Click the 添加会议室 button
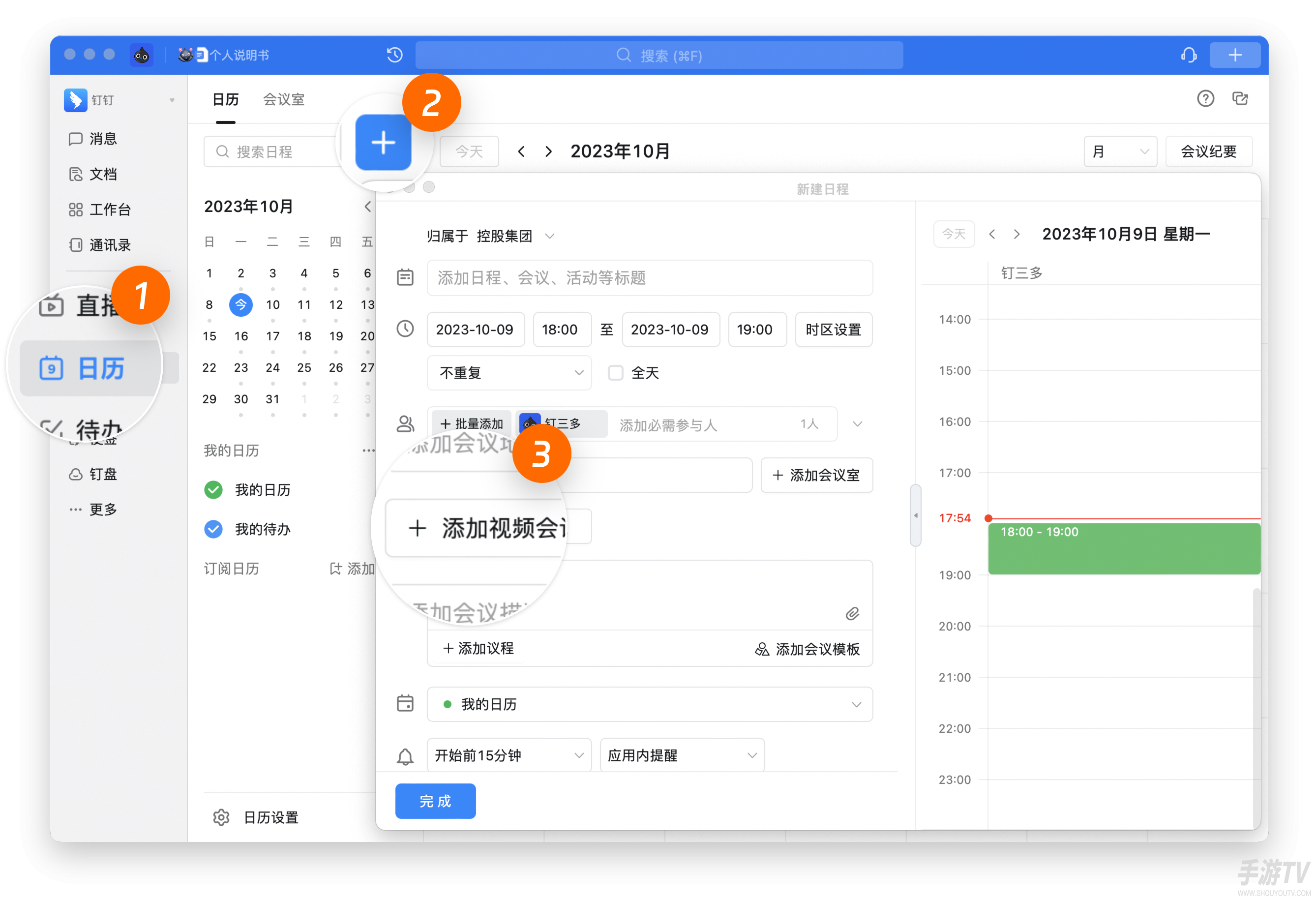The image size is (1316, 901). (816, 475)
